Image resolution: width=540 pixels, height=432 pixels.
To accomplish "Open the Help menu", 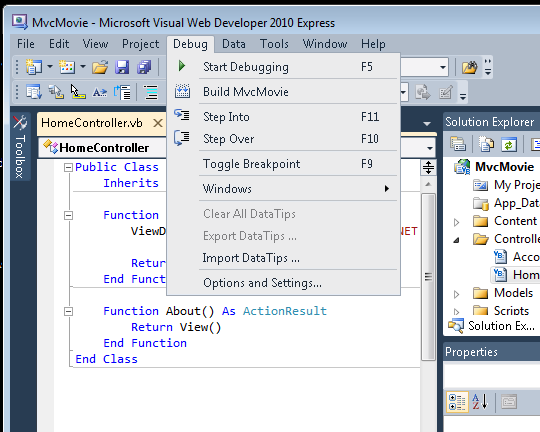I will [x=373, y=44].
